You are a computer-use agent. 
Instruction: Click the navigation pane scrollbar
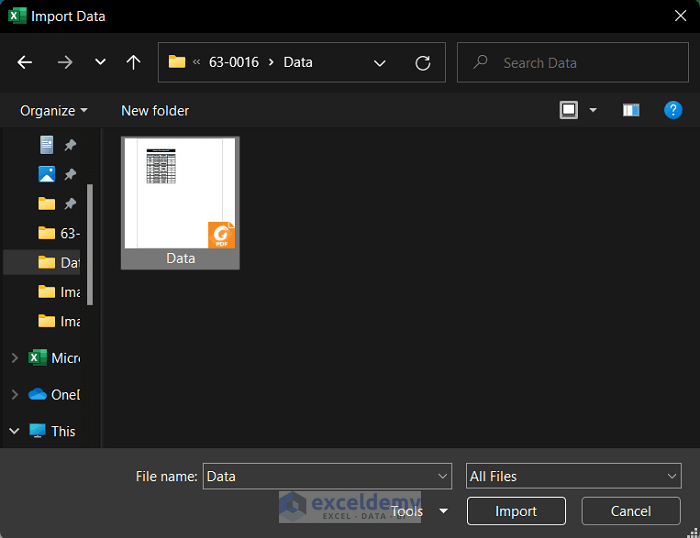[x=90, y=244]
